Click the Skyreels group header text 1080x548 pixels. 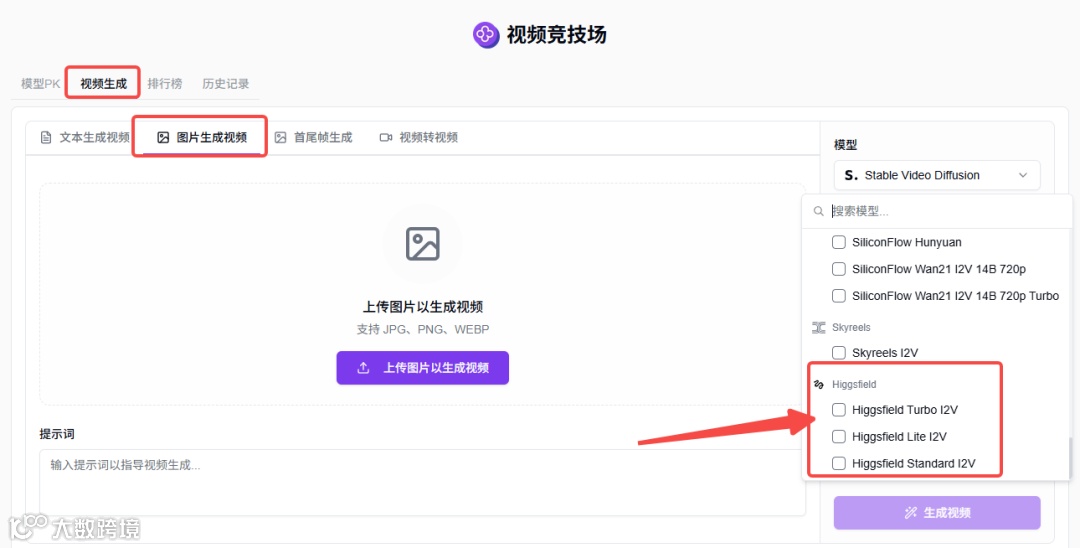851,328
